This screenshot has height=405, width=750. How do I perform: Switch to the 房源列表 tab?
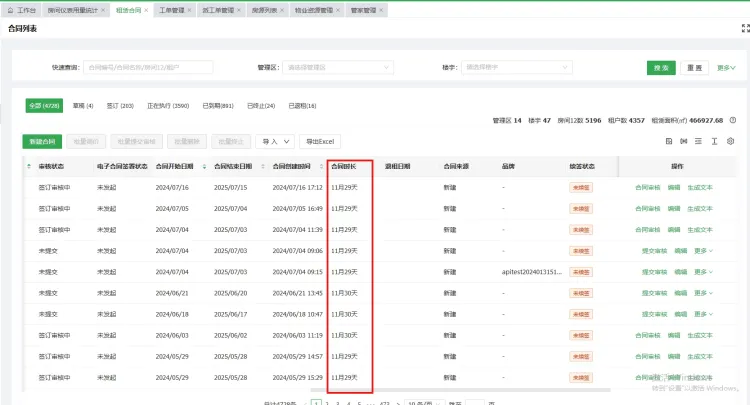coord(265,10)
